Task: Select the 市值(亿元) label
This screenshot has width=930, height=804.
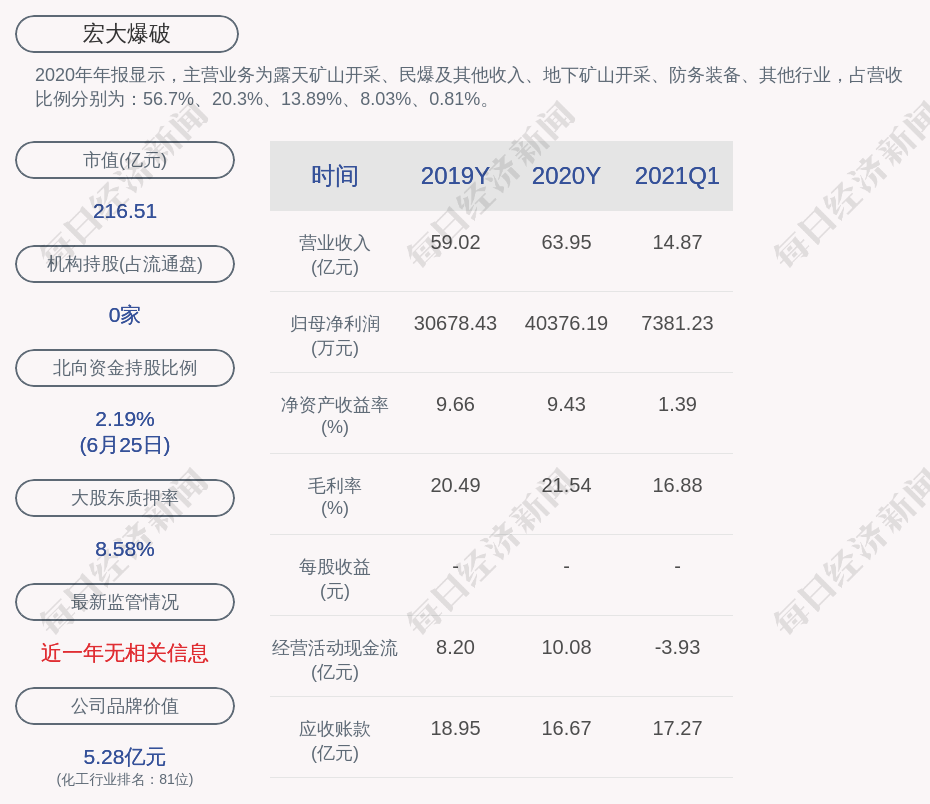Action: click(125, 160)
